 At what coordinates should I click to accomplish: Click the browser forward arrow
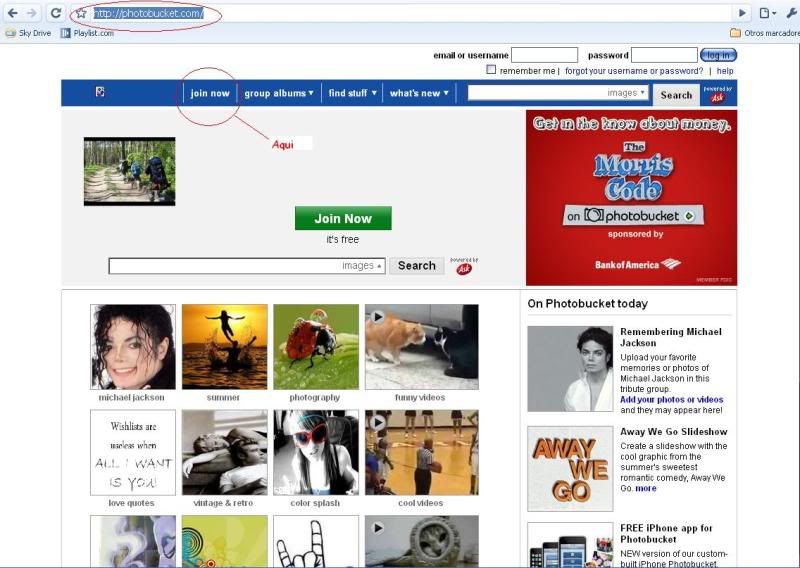pos(33,13)
